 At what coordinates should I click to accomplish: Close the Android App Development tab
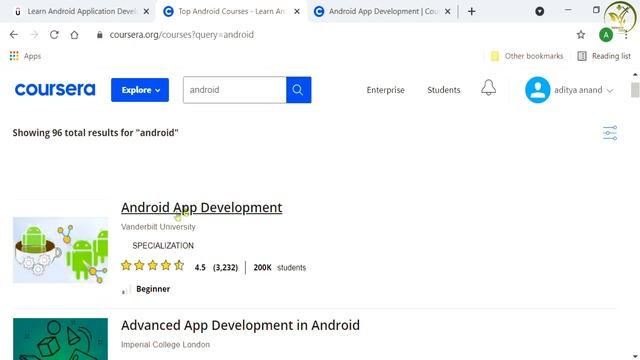point(447,11)
